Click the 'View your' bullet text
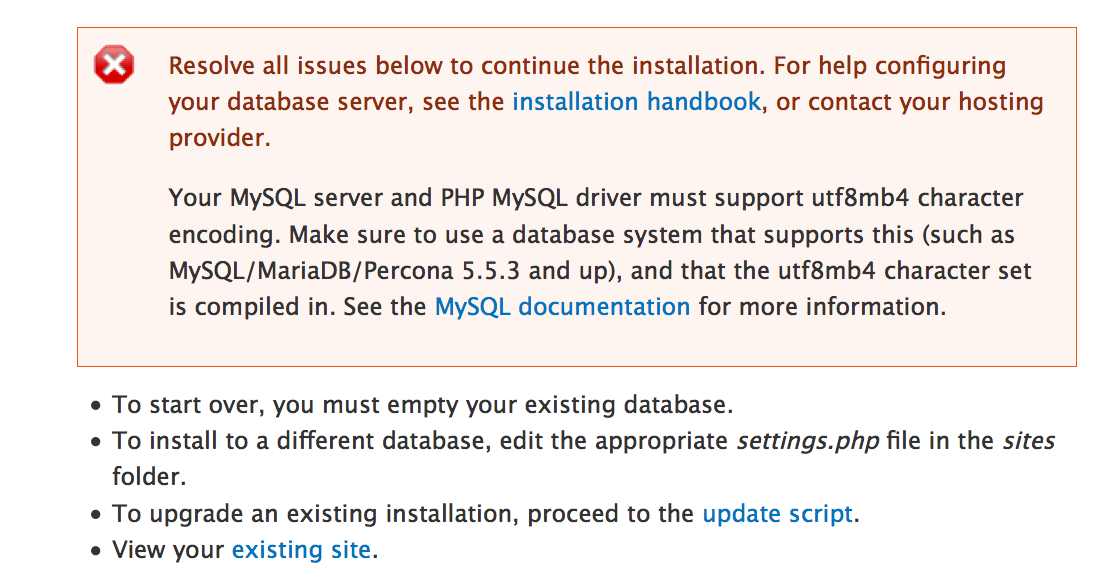 [168, 550]
